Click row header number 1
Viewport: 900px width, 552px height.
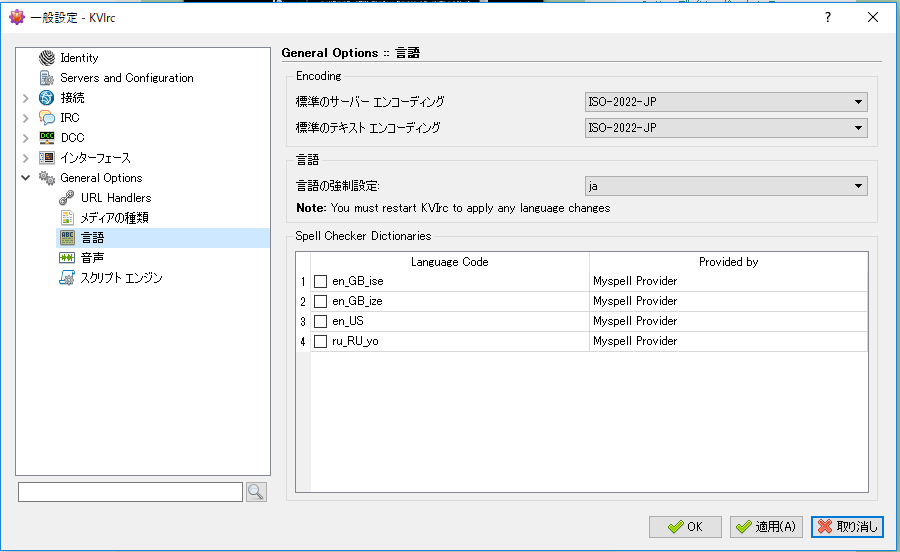point(303,281)
